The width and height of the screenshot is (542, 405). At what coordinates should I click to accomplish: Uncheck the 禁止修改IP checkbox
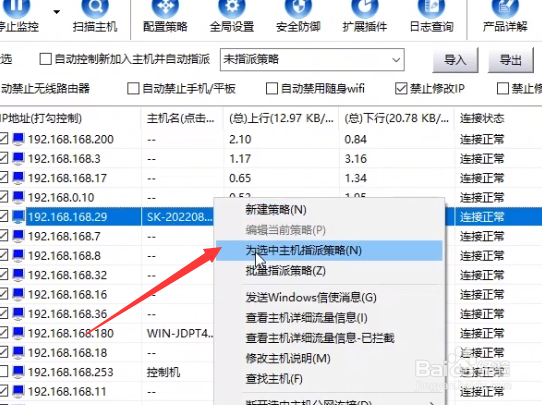401,88
